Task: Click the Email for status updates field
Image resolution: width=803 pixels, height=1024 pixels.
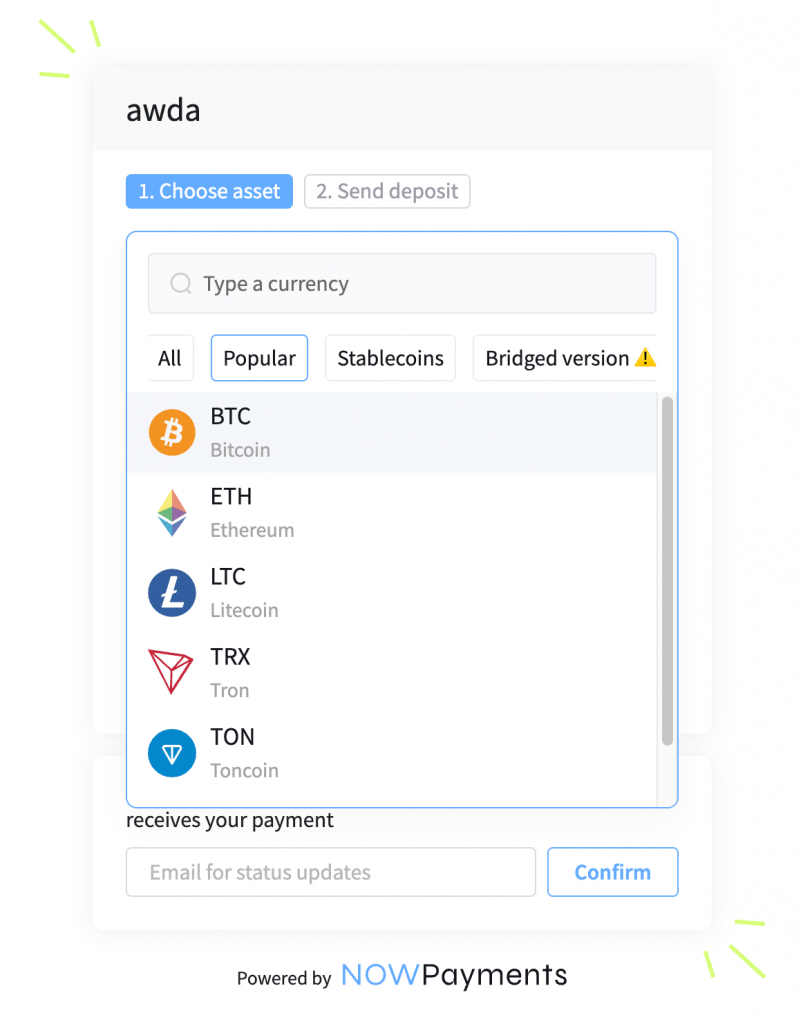Action: click(331, 872)
